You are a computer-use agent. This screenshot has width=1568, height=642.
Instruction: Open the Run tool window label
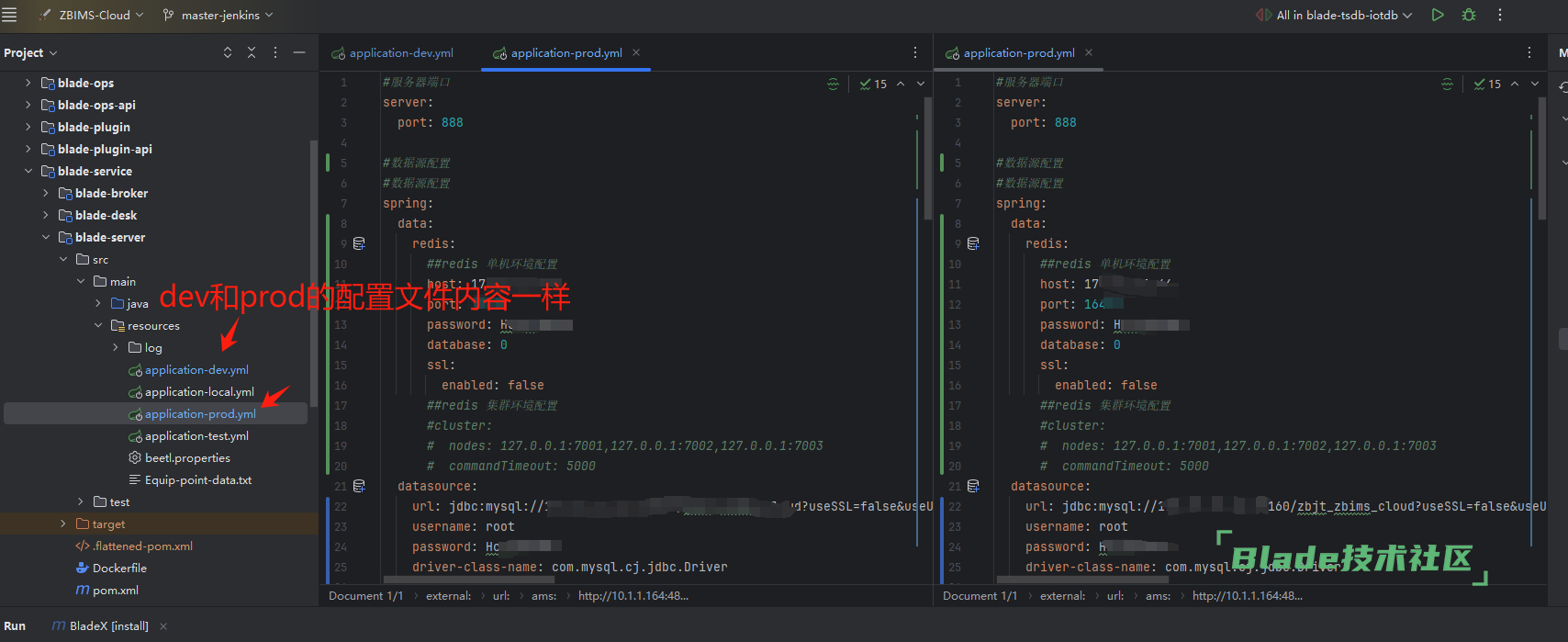click(15, 626)
